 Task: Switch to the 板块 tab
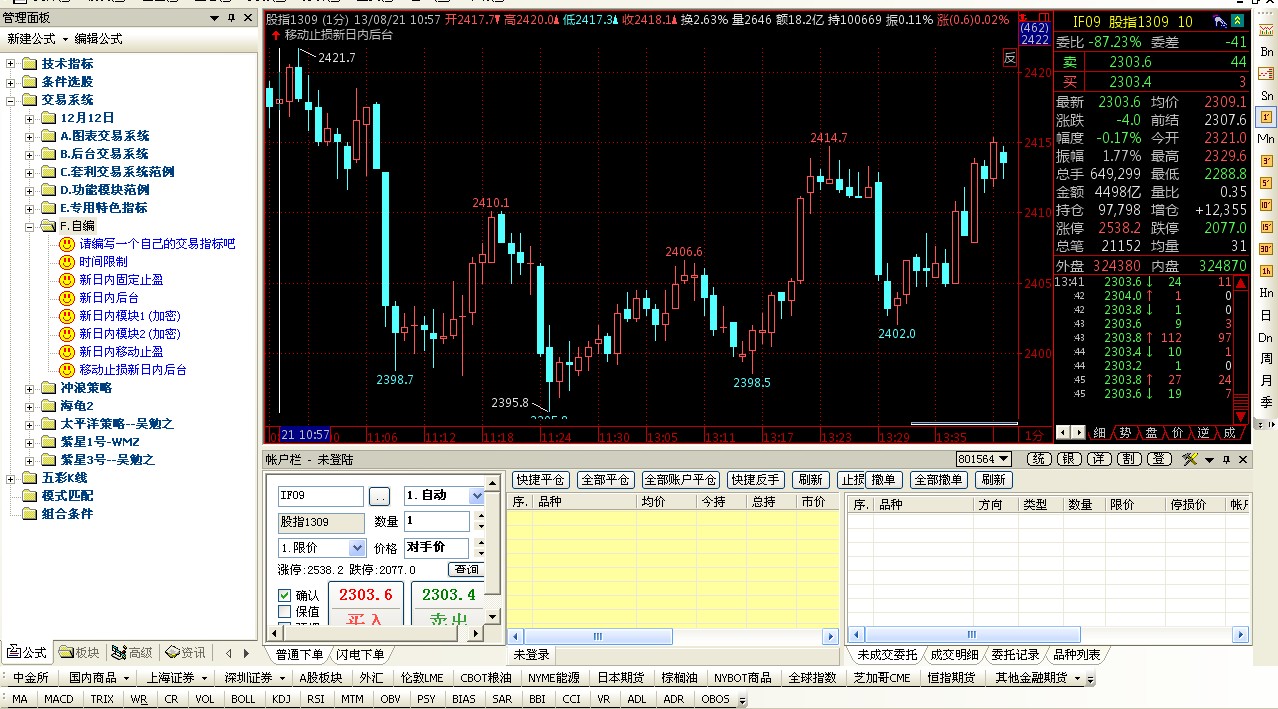click(x=79, y=653)
